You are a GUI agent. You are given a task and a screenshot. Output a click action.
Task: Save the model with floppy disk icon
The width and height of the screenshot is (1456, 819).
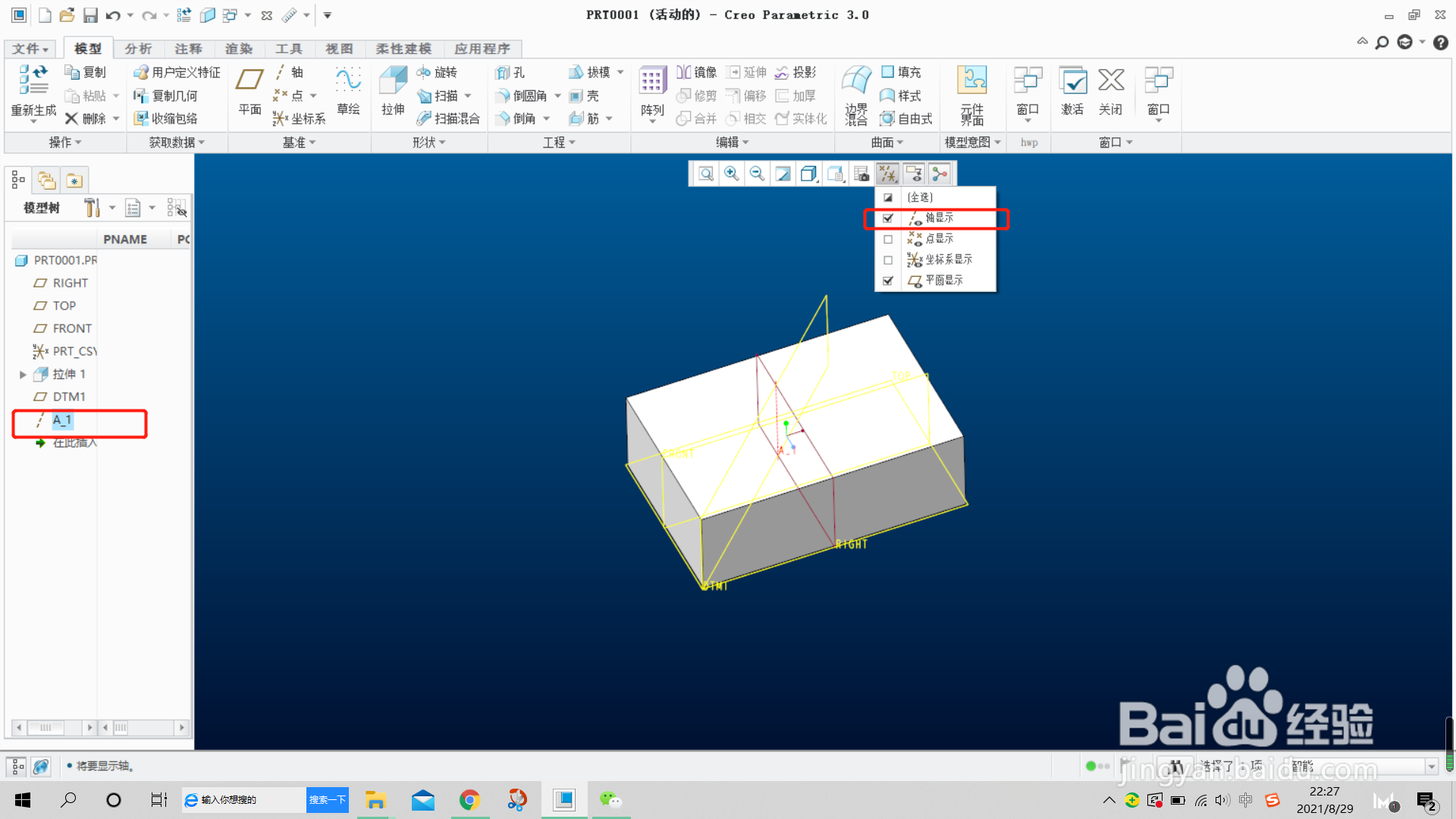[x=90, y=15]
